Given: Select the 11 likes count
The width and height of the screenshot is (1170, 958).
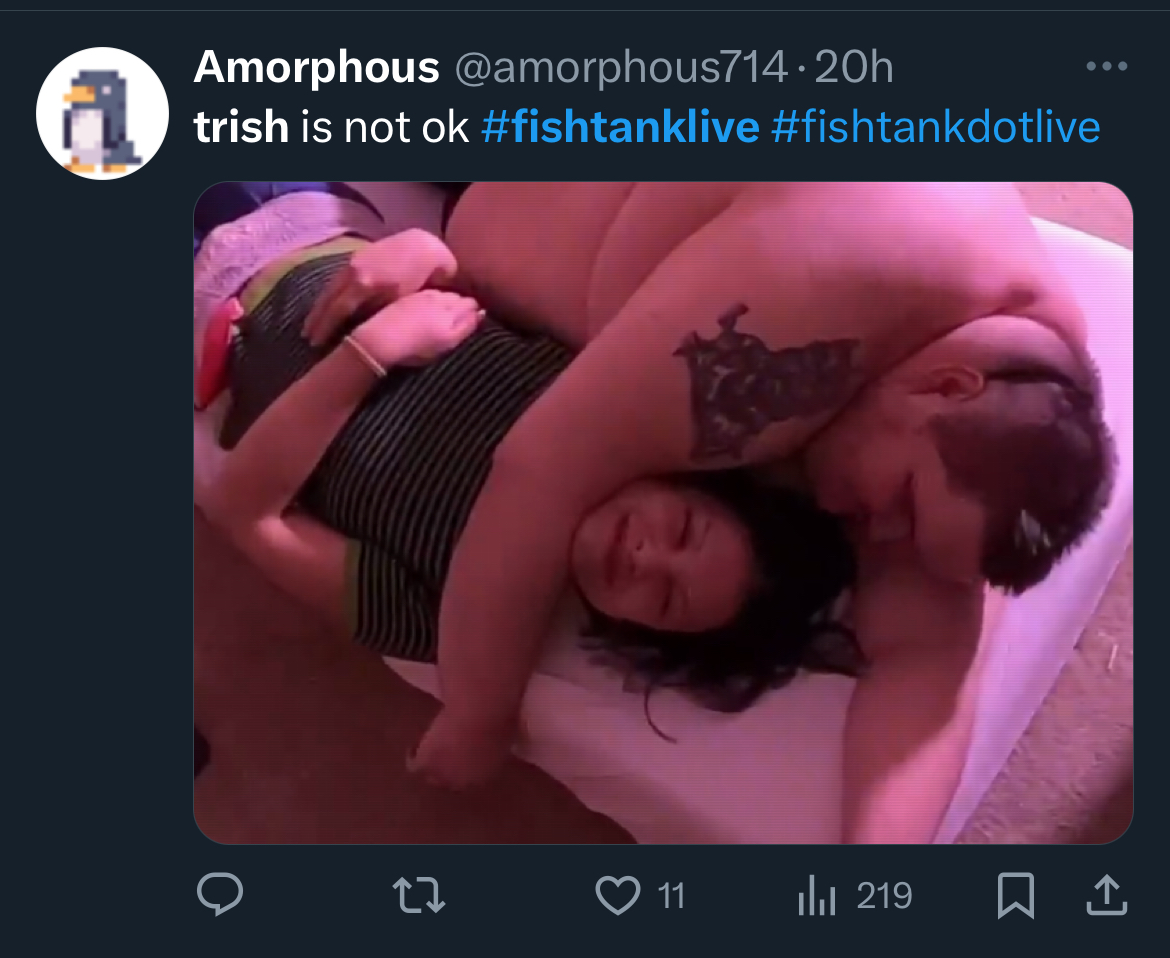Looking at the screenshot, I should (671, 895).
